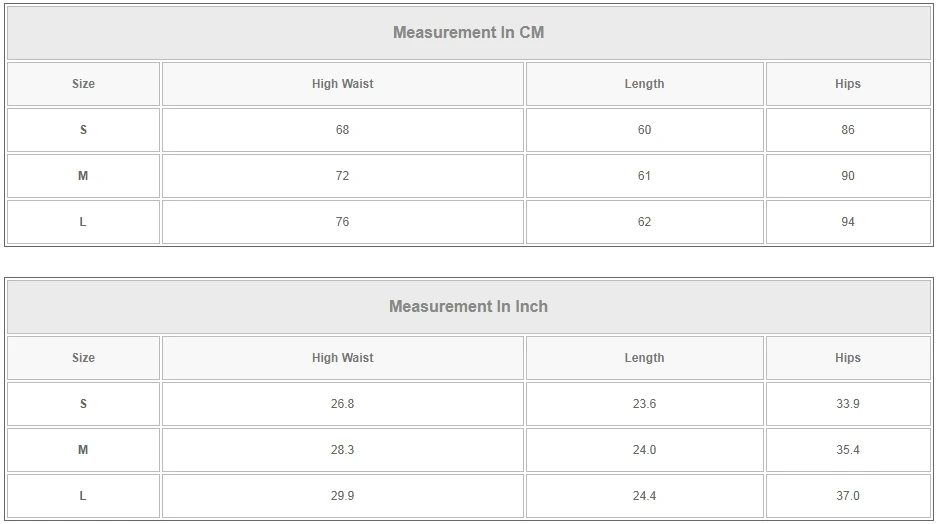The image size is (937, 524).
Task: Select the high waist value 26.8
Action: click(x=342, y=404)
